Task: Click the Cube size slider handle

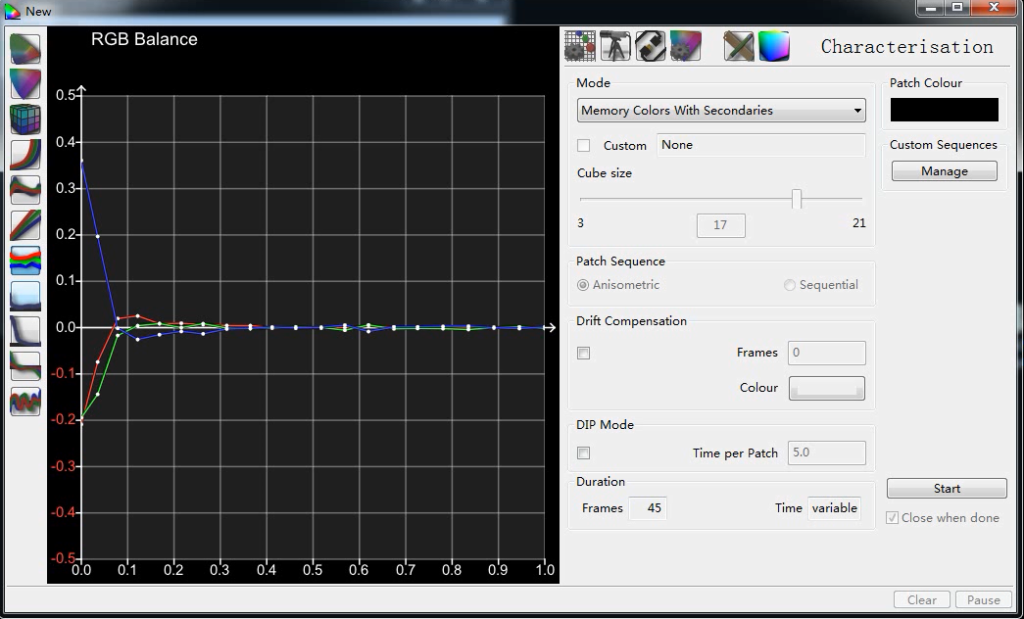Action: pos(796,198)
